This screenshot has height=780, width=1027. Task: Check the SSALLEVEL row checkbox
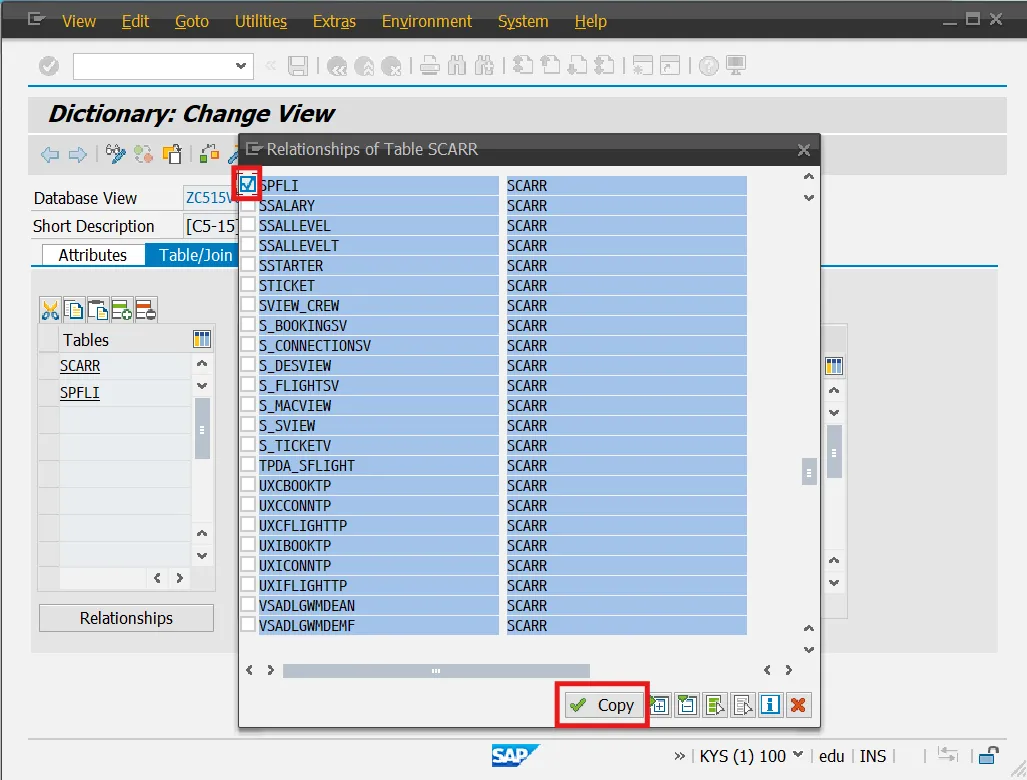click(x=248, y=225)
